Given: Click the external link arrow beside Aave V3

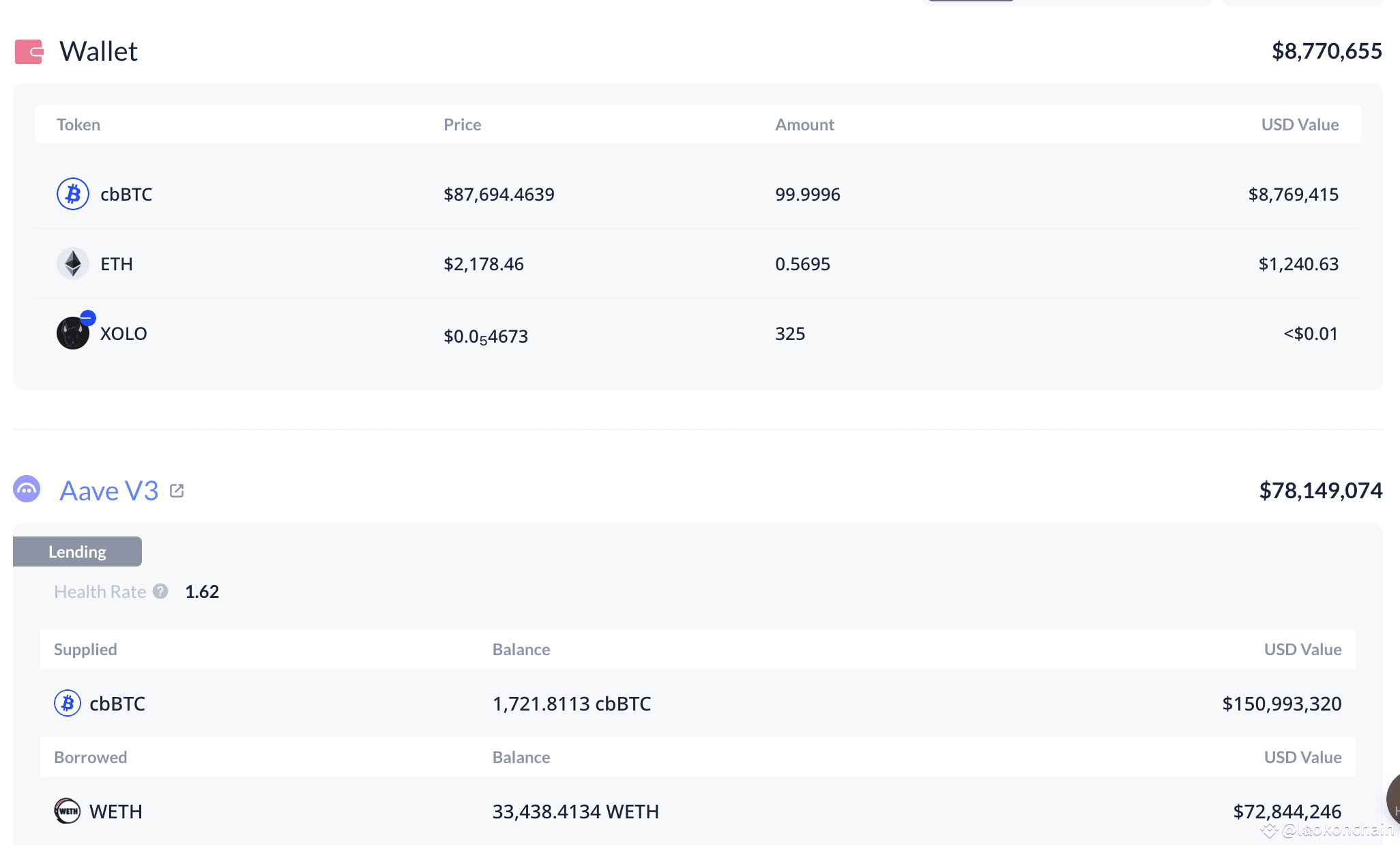Looking at the screenshot, I should coord(177,490).
